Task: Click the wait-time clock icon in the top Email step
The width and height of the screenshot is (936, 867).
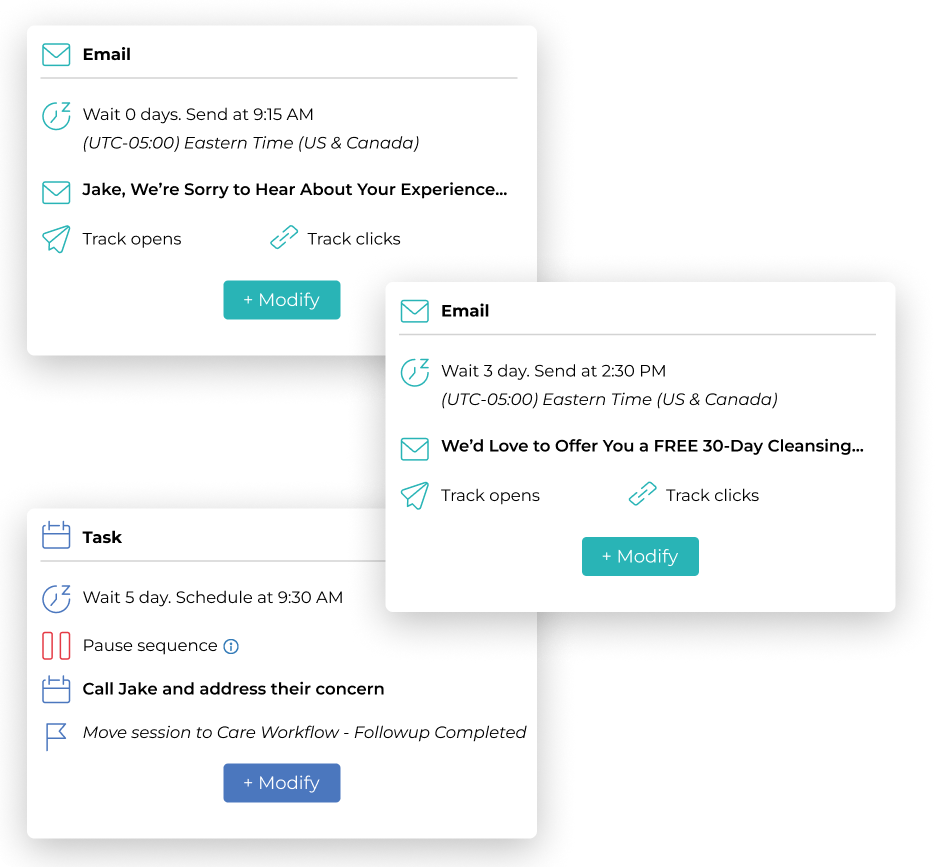Action: pos(56,115)
